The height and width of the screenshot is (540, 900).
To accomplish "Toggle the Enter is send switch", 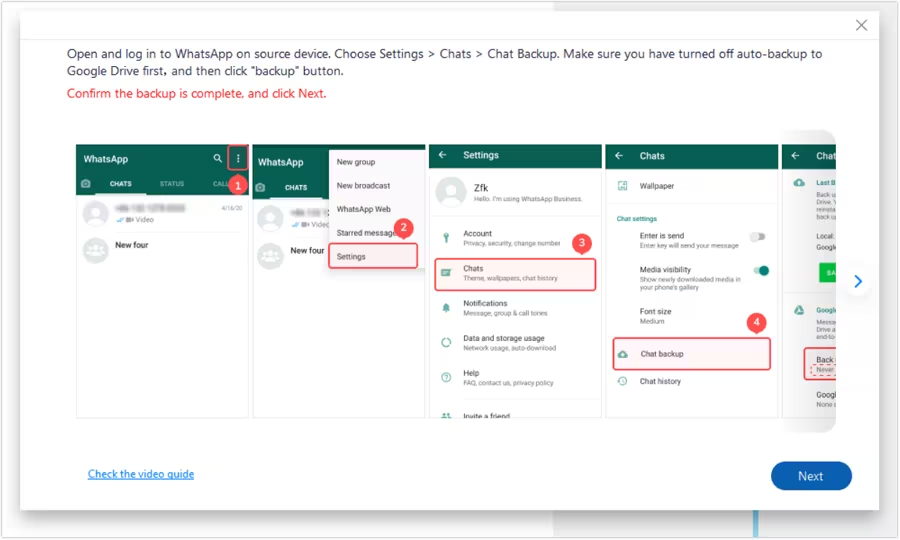I will (x=758, y=237).
